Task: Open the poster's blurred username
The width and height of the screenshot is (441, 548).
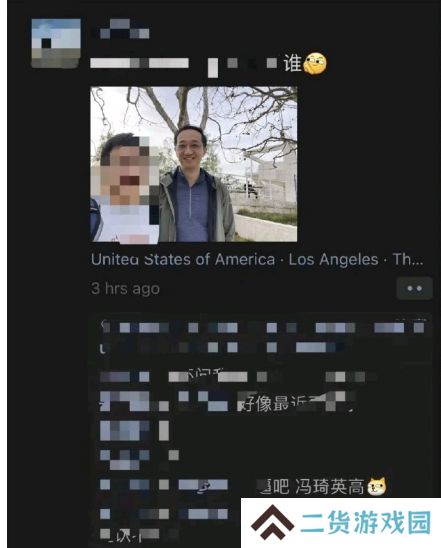Action: (x=121, y=29)
